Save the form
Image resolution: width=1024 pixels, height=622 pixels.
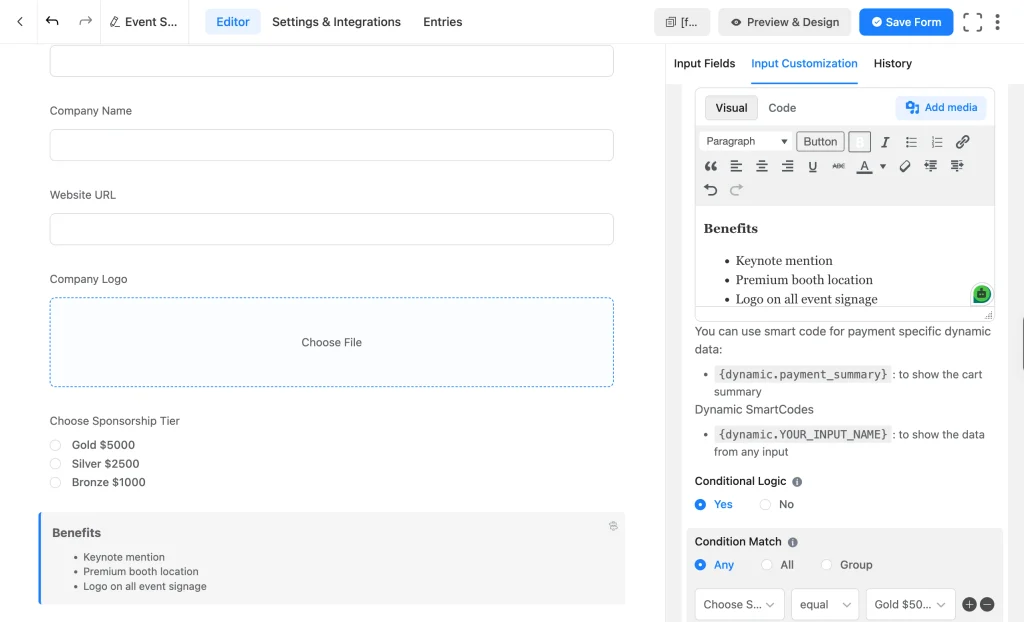pyautogui.click(x=906, y=22)
